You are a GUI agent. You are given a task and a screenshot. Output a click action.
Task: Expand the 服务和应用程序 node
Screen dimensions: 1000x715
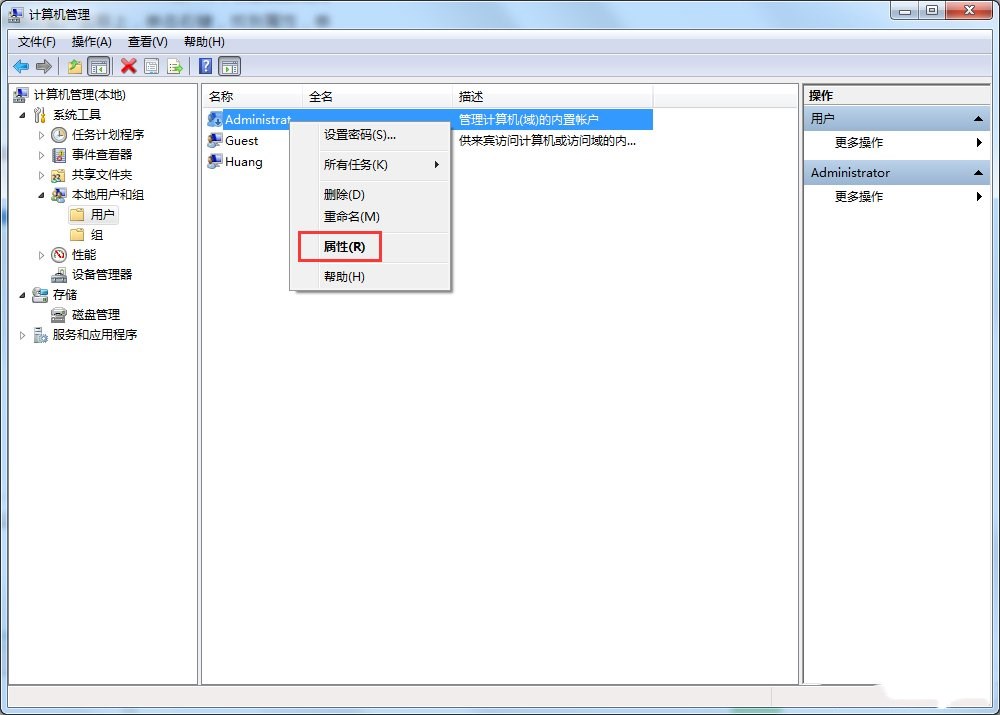[x=22, y=335]
